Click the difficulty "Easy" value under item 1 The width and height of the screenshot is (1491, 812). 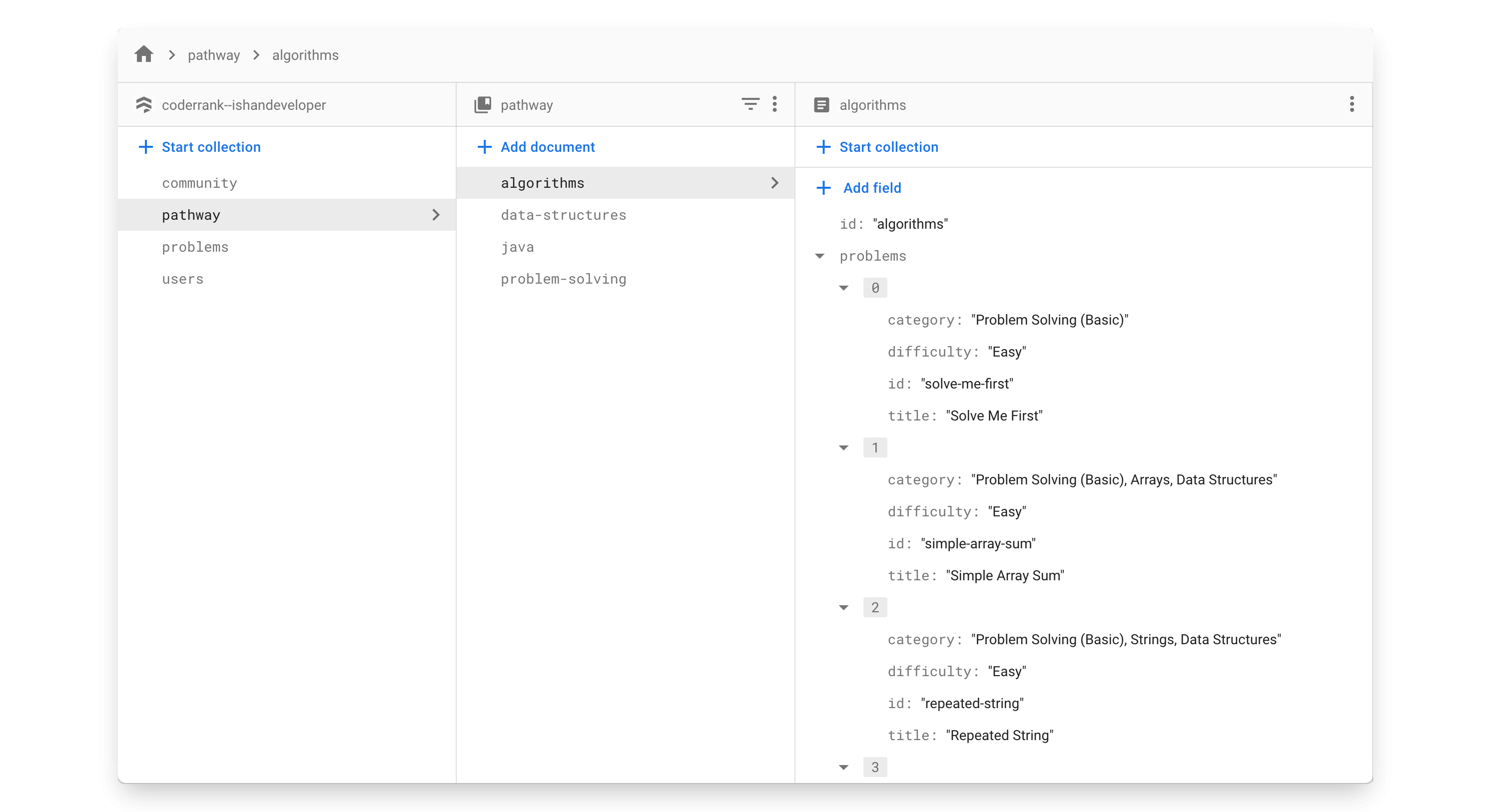[1006, 511]
